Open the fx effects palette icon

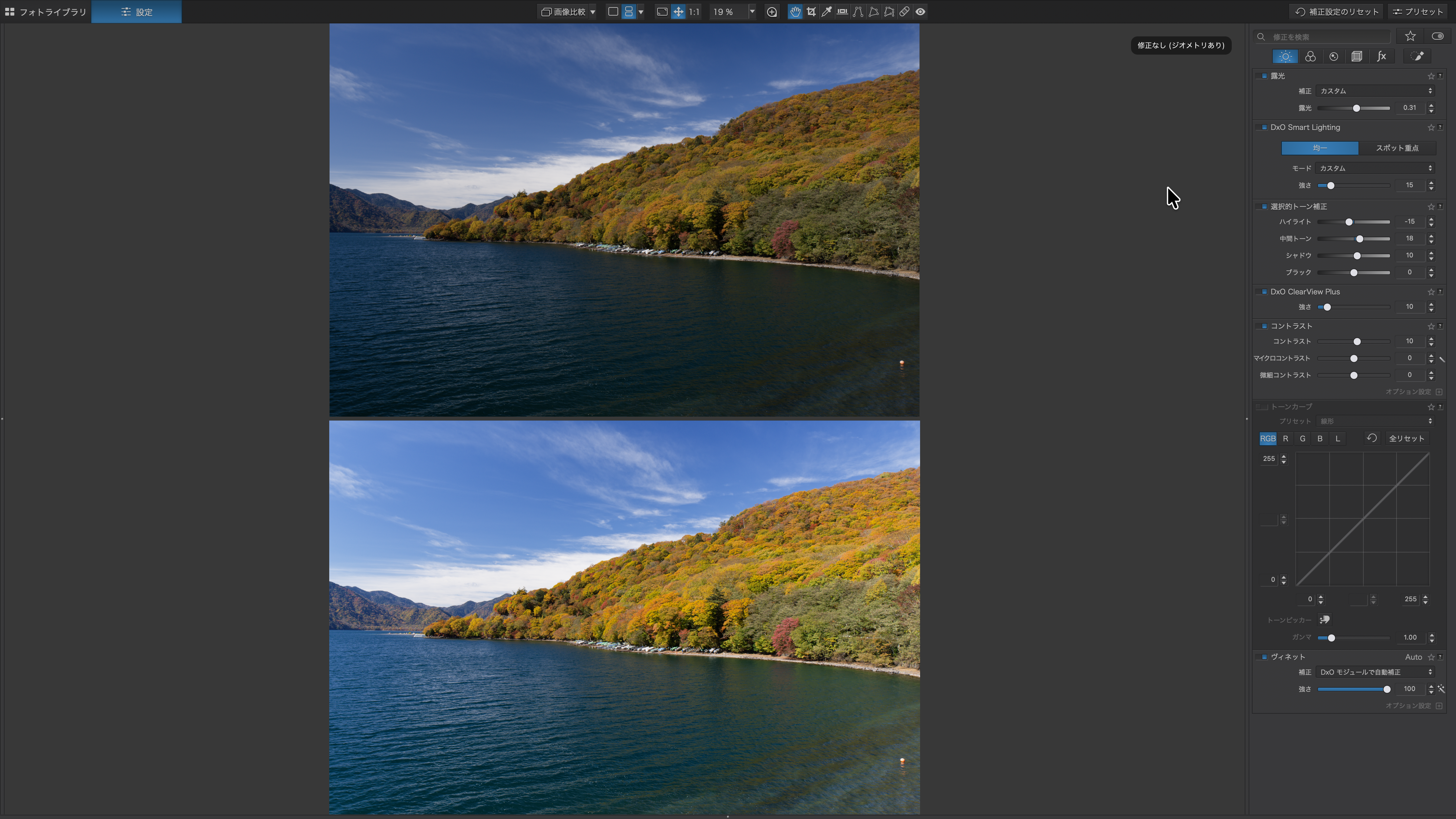pyautogui.click(x=1381, y=57)
